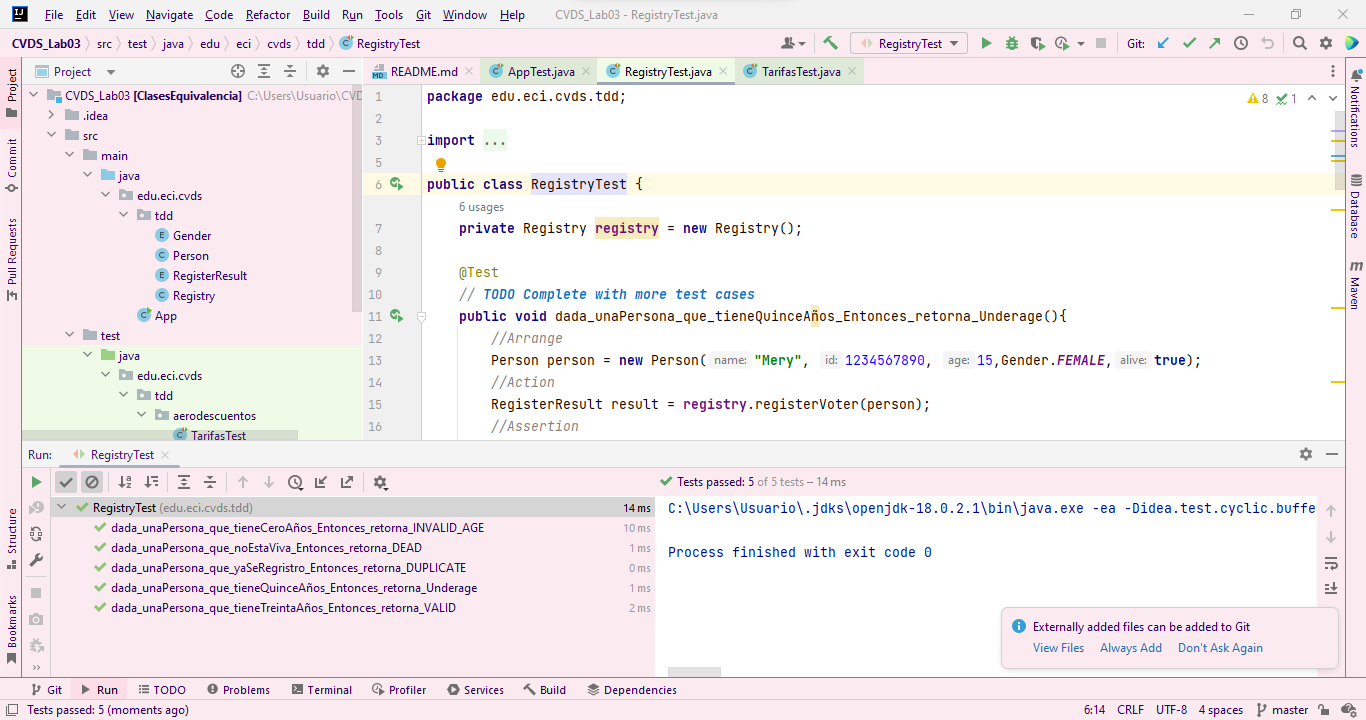This screenshot has width=1366, height=720.
Task: Open Search Everywhere magnifier icon
Action: click(x=1299, y=44)
